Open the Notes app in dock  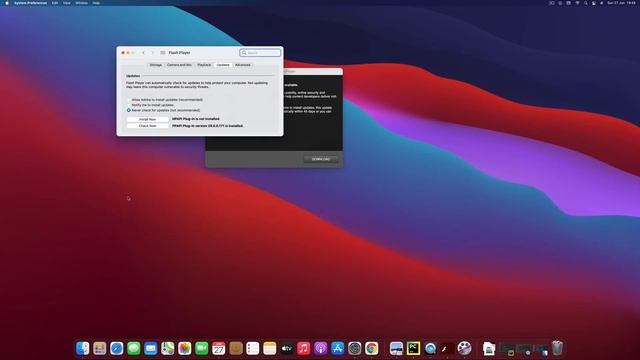point(270,348)
